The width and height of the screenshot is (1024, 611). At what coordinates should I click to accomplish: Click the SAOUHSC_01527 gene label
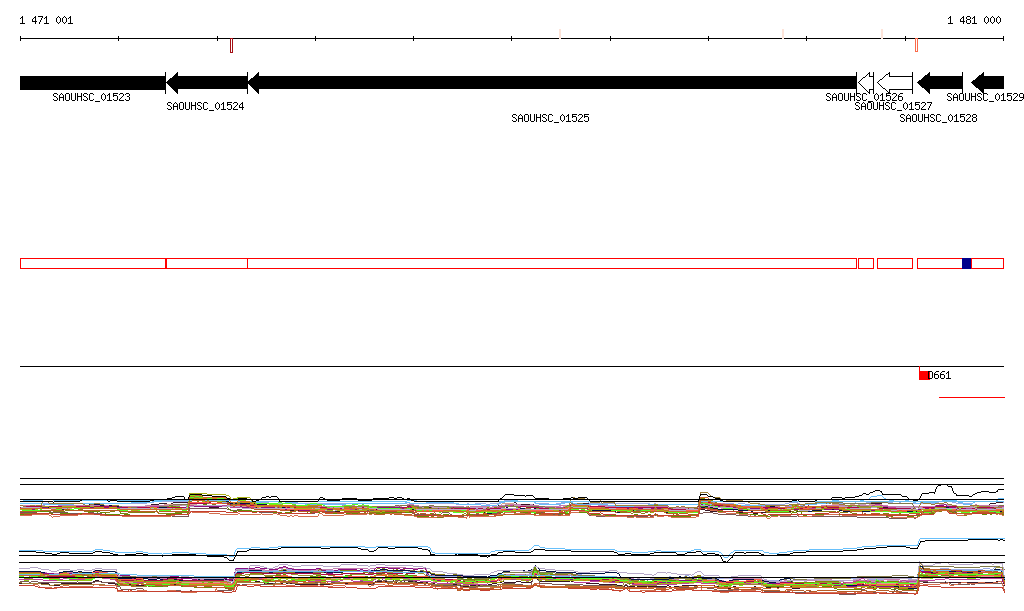893,106
